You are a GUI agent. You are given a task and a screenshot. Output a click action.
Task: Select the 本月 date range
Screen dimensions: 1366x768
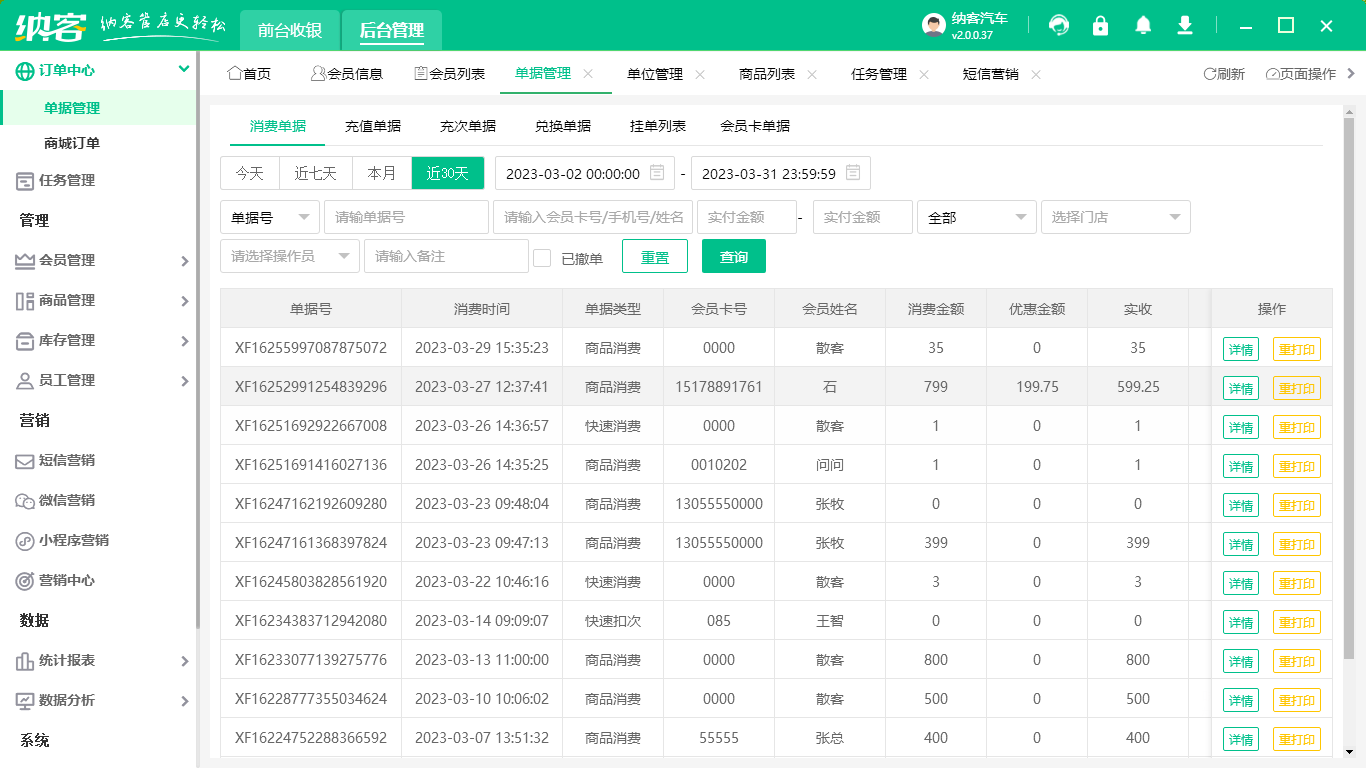coord(382,173)
